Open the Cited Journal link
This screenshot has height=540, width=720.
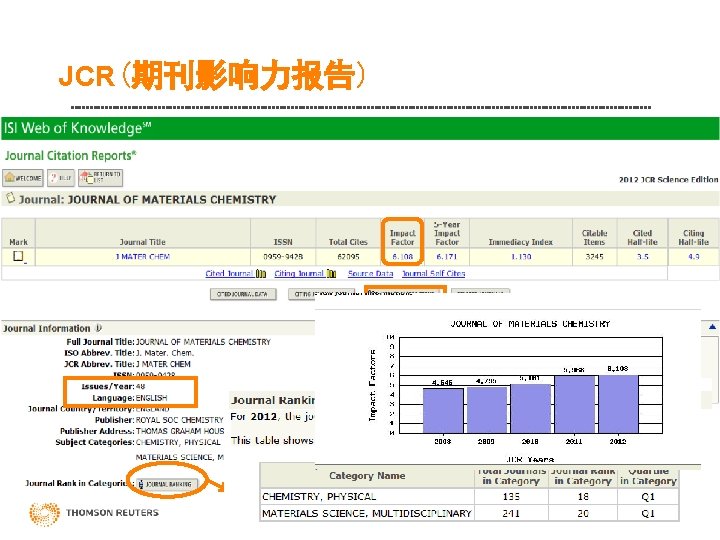[x=229, y=274]
